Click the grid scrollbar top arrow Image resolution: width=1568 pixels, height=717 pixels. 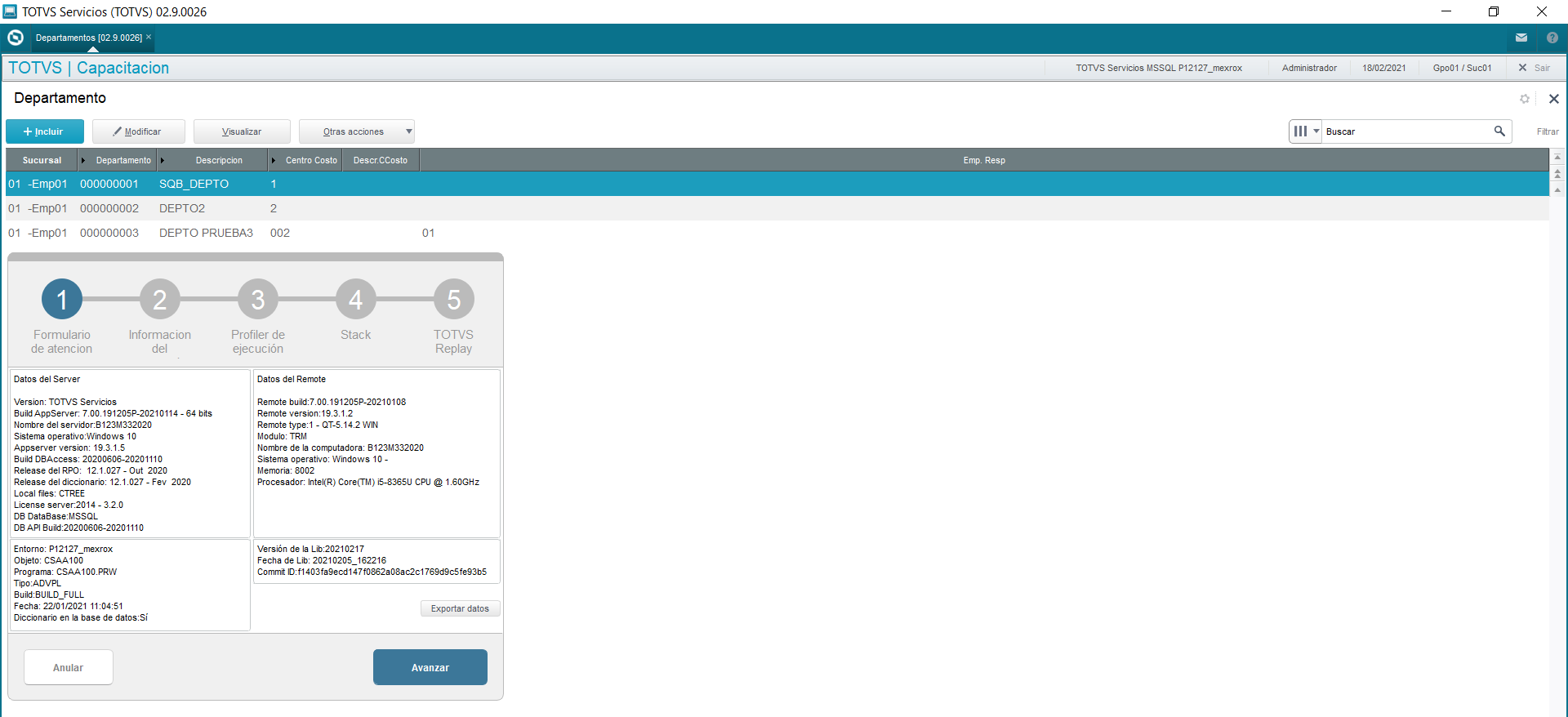click(x=1557, y=157)
